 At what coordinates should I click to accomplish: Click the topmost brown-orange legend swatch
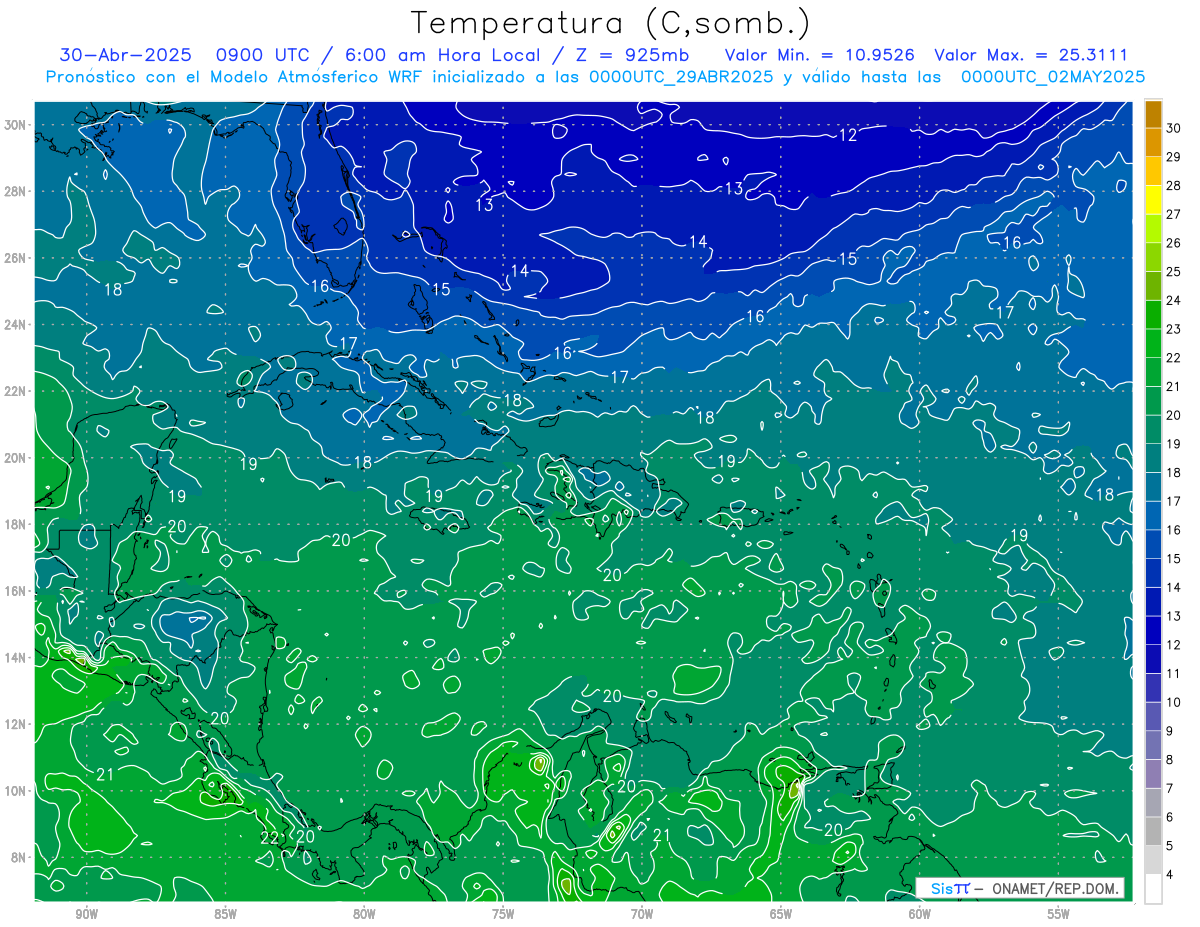1153,114
